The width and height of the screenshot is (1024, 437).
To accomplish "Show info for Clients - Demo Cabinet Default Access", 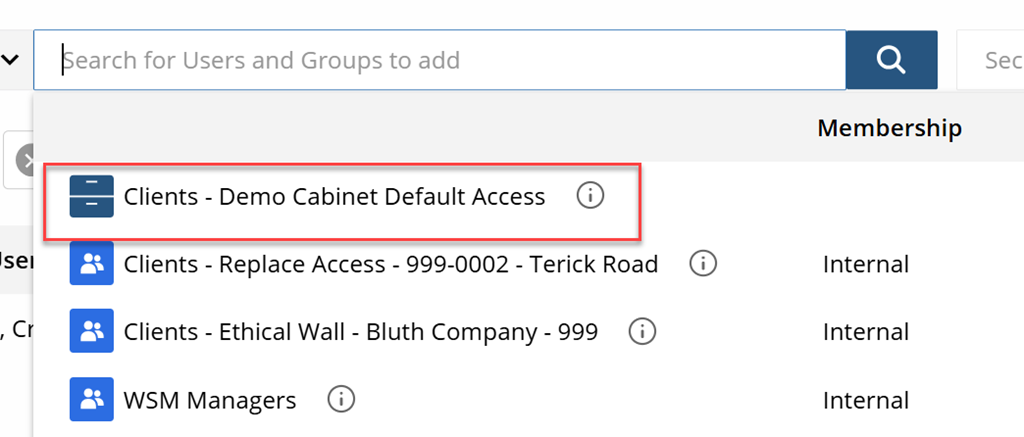I will coord(590,196).
